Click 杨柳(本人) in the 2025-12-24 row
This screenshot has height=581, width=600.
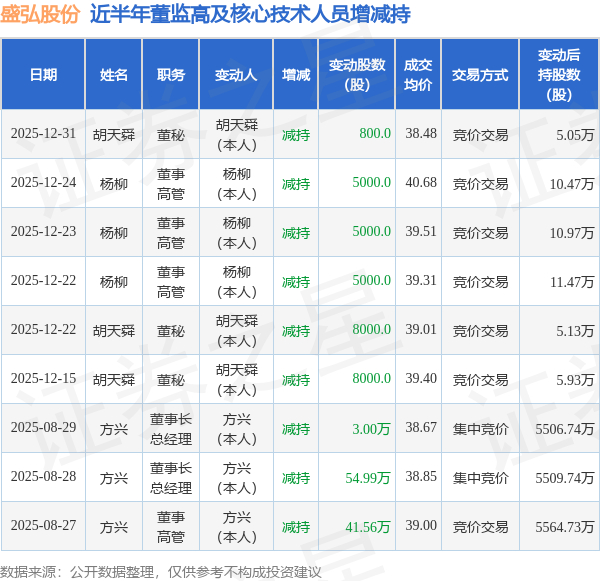tap(236, 184)
